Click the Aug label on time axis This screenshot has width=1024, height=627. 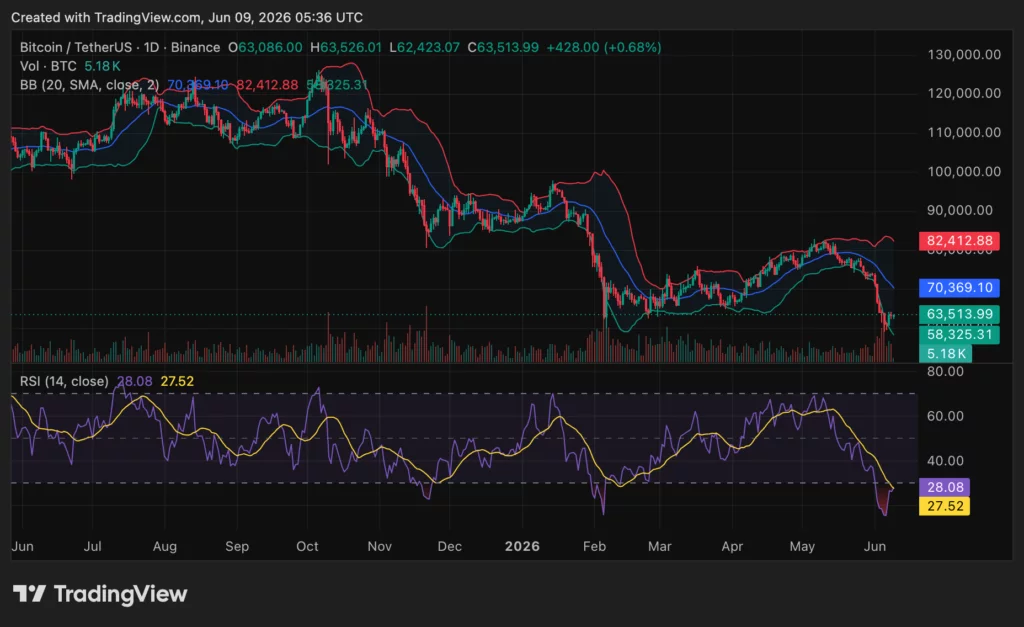click(x=165, y=546)
